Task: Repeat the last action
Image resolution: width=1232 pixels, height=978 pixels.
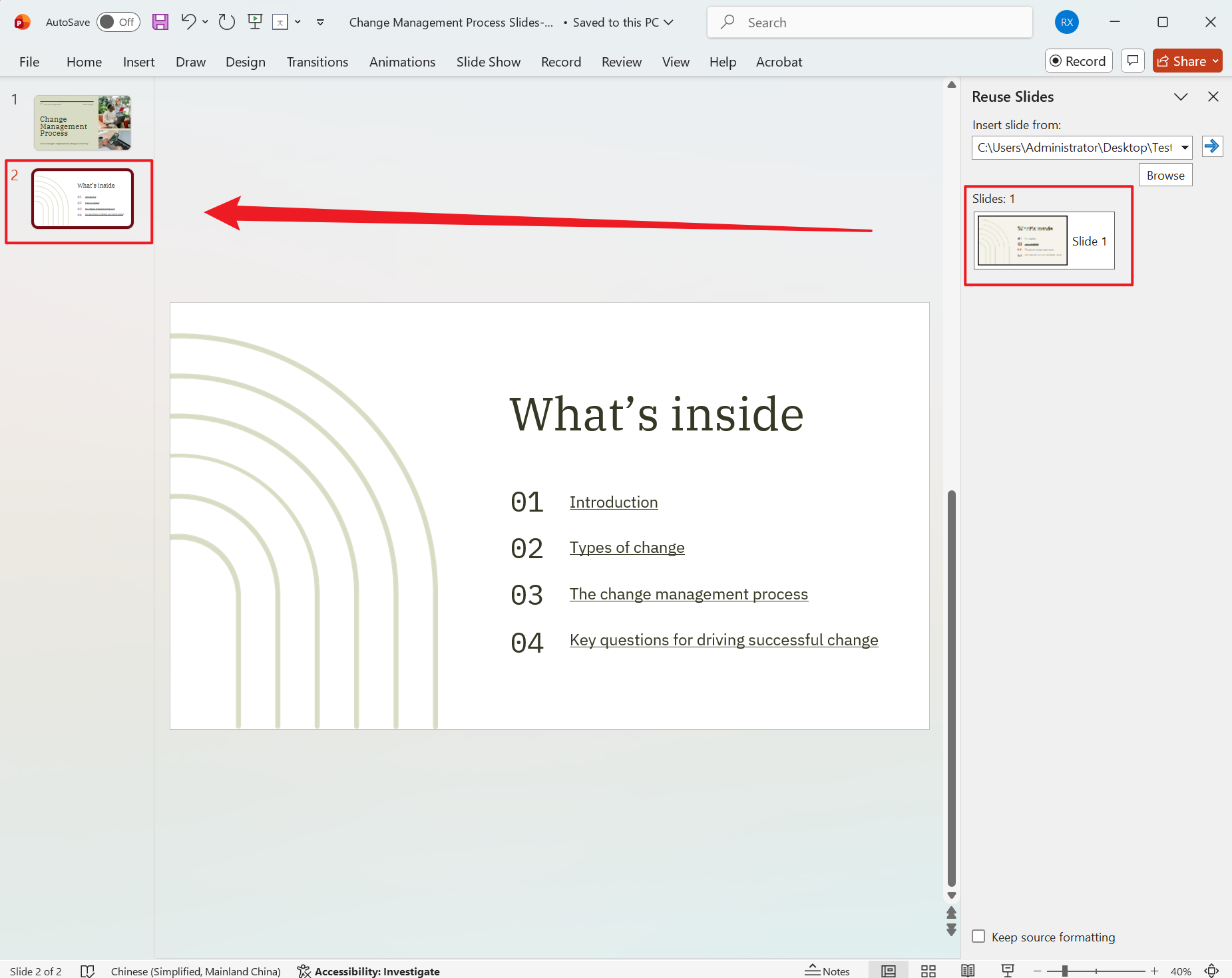Action: pos(226,22)
